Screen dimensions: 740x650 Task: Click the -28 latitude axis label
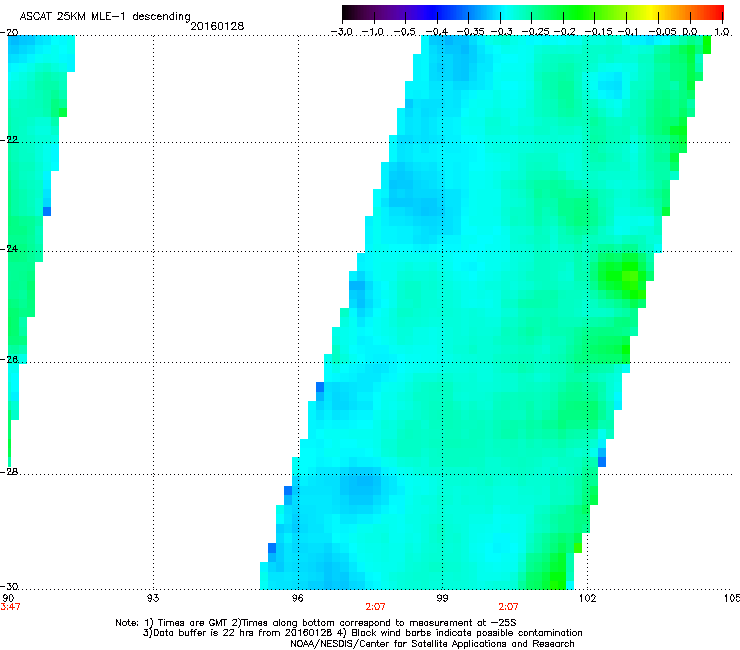coord(9,472)
